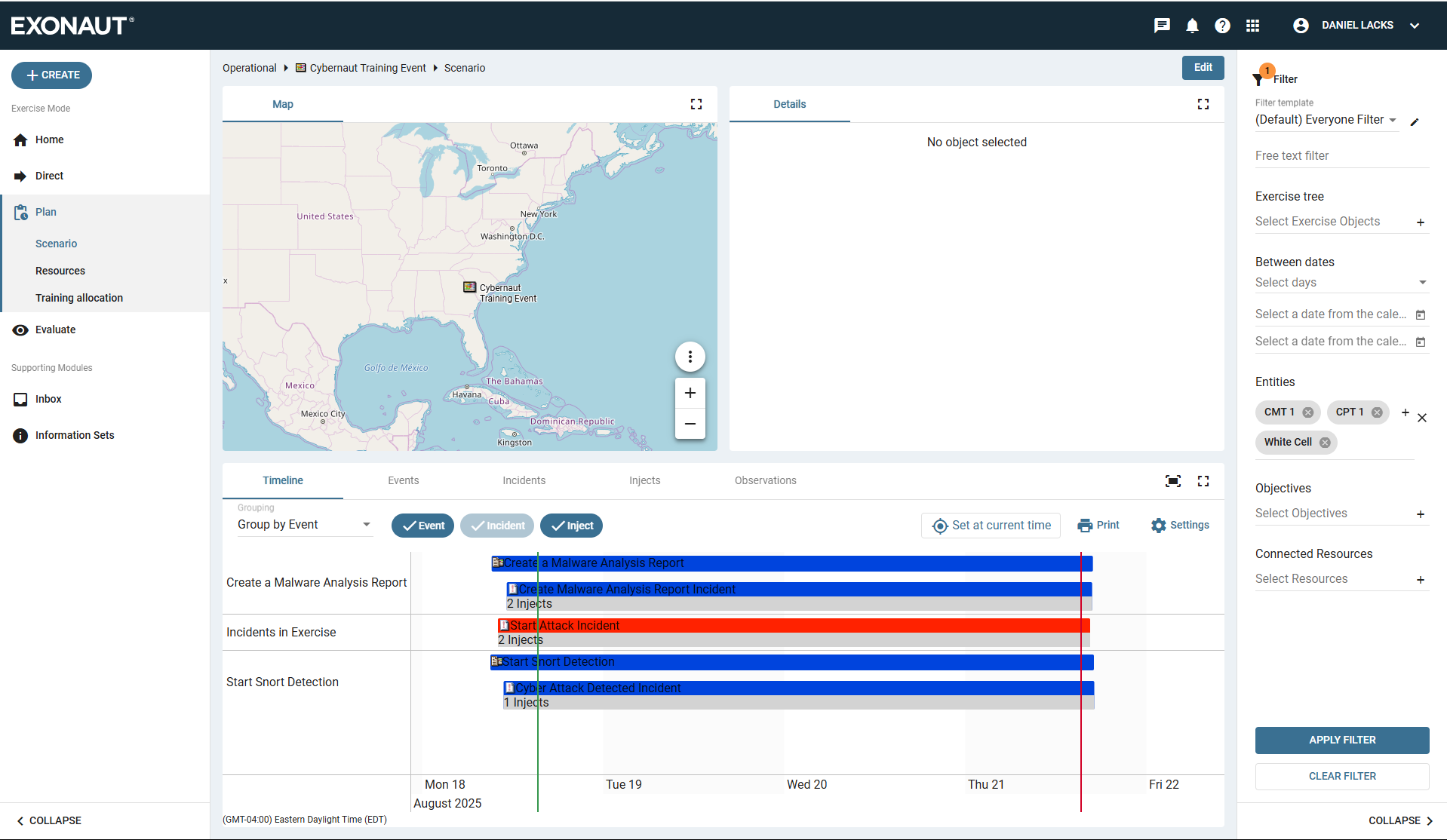The height and width of the screenshot is (840, 1447).
Task: Switch to the Incidents tab
Action: [x=524, y=480]
